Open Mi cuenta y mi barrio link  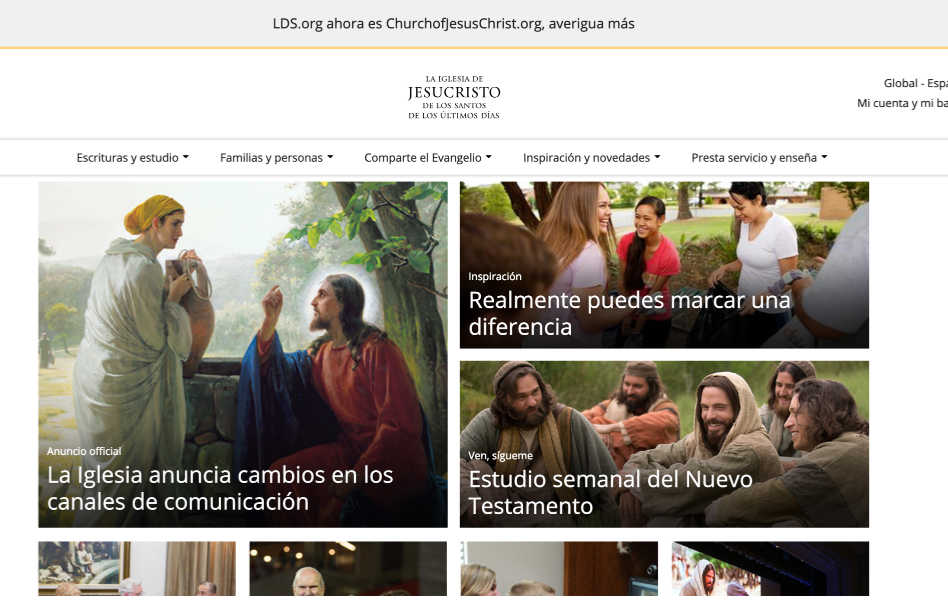(x=902, y=103)
